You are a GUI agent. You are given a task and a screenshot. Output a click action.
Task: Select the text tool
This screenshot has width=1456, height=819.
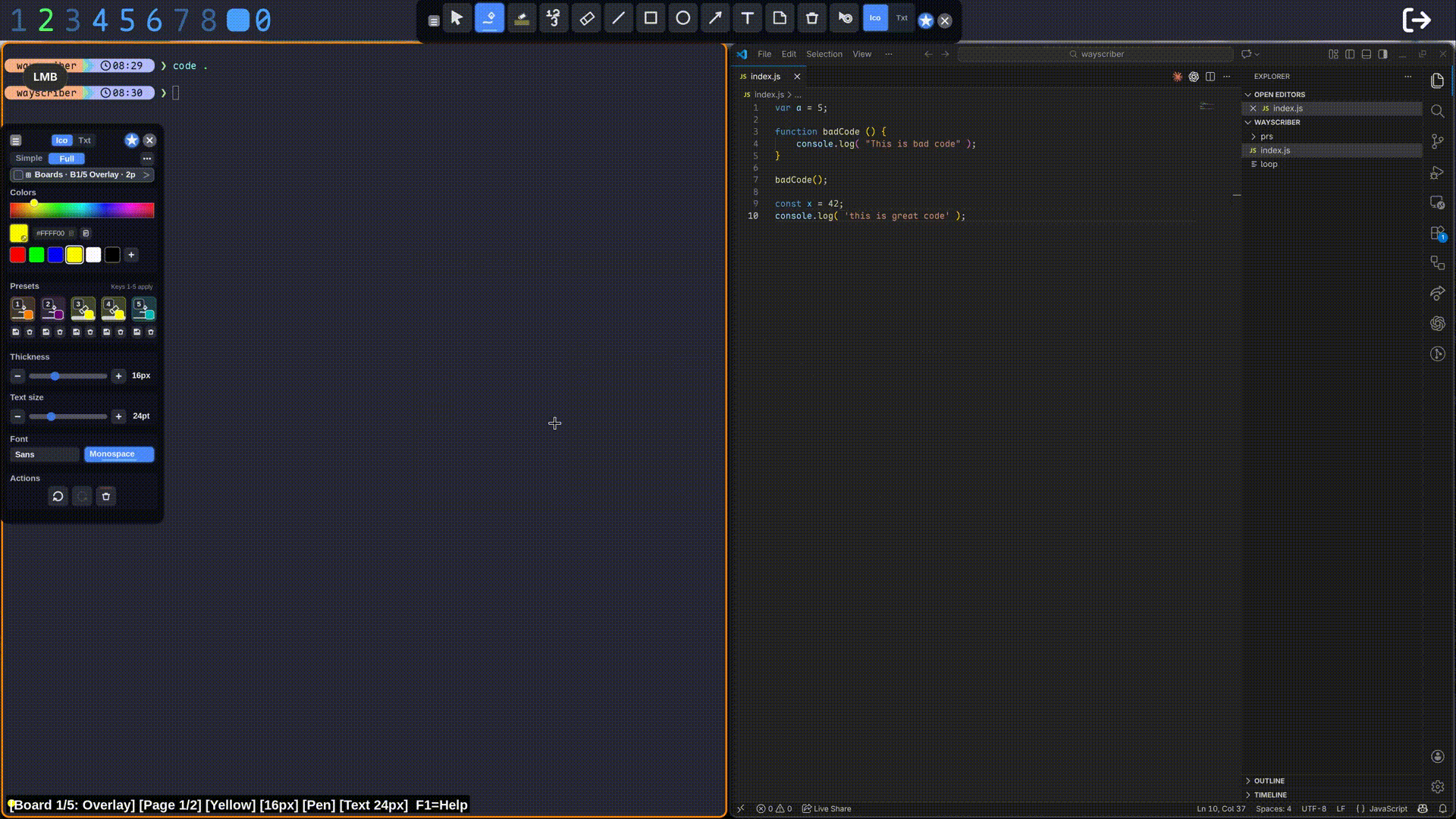click(747, 19)
